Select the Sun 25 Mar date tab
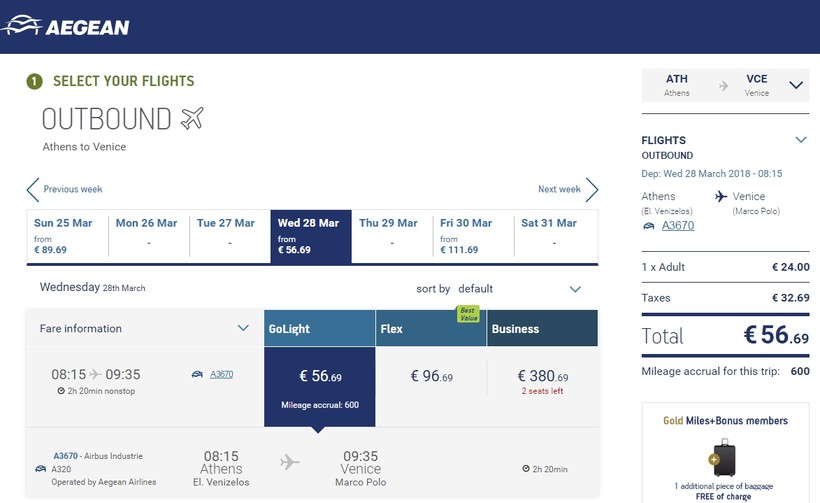The width and height of the screenshot is (820, 503). pyautogui.click(x=66, y=236)
